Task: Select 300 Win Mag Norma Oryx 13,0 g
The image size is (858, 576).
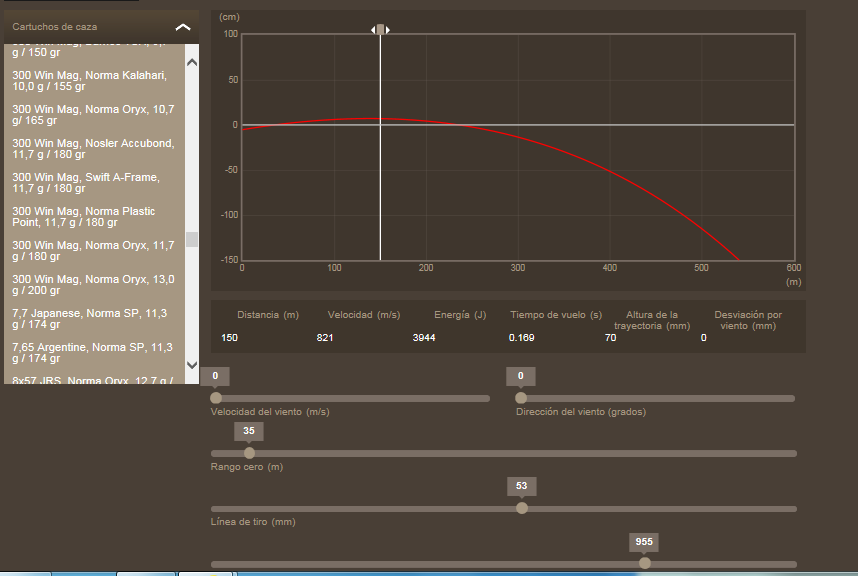Action: point(91,285)
